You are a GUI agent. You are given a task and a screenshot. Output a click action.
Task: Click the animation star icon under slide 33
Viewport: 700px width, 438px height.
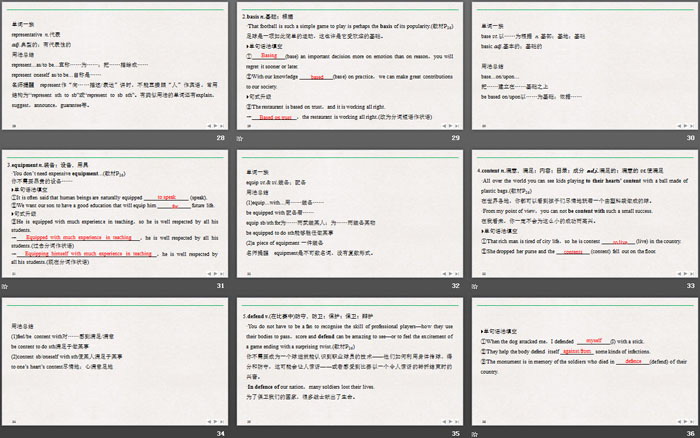(475, 286)
